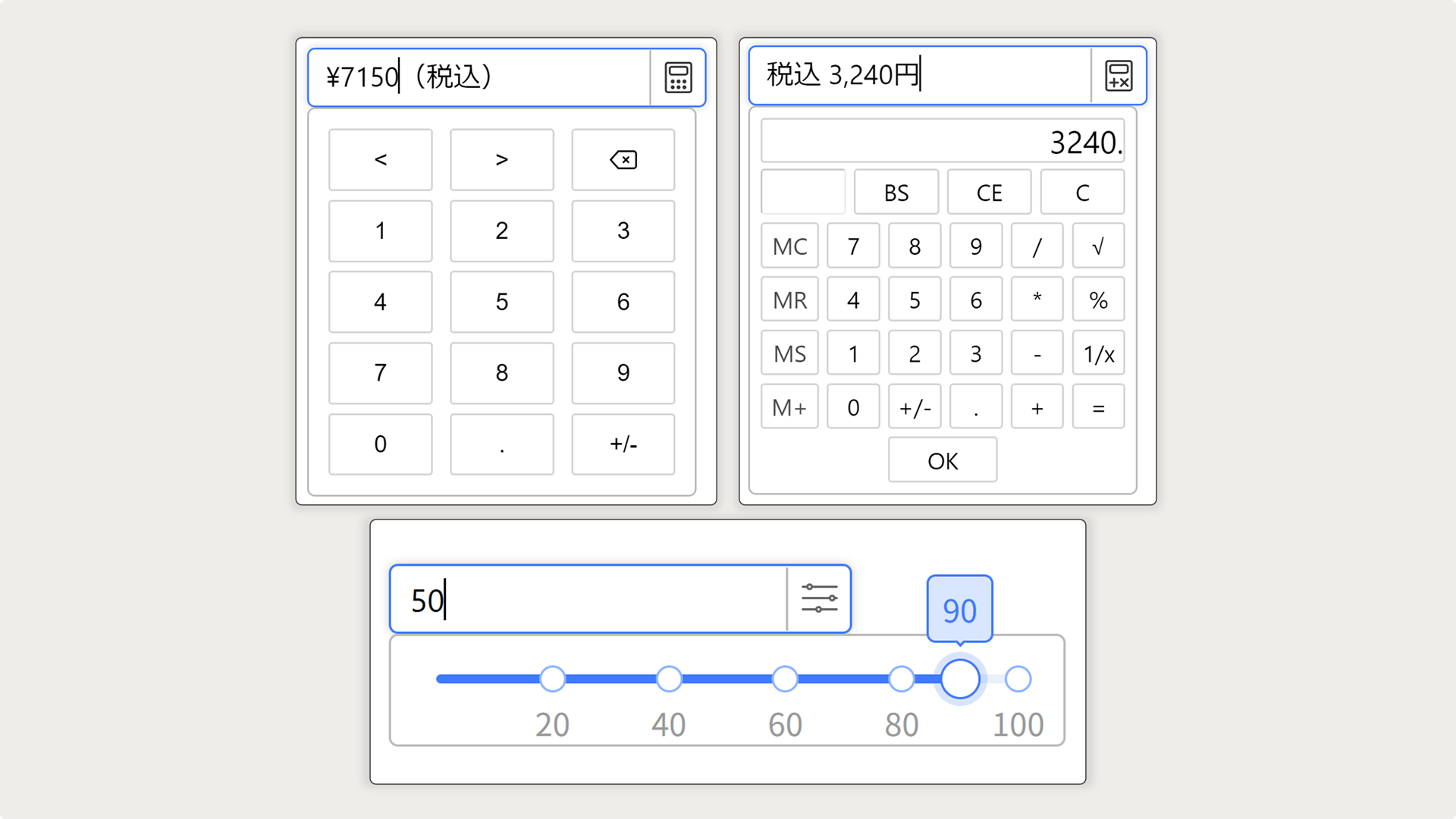Viewport: 1456px width, 819px height.
Task: Click the square root √ button
Action: point(1098,246)
